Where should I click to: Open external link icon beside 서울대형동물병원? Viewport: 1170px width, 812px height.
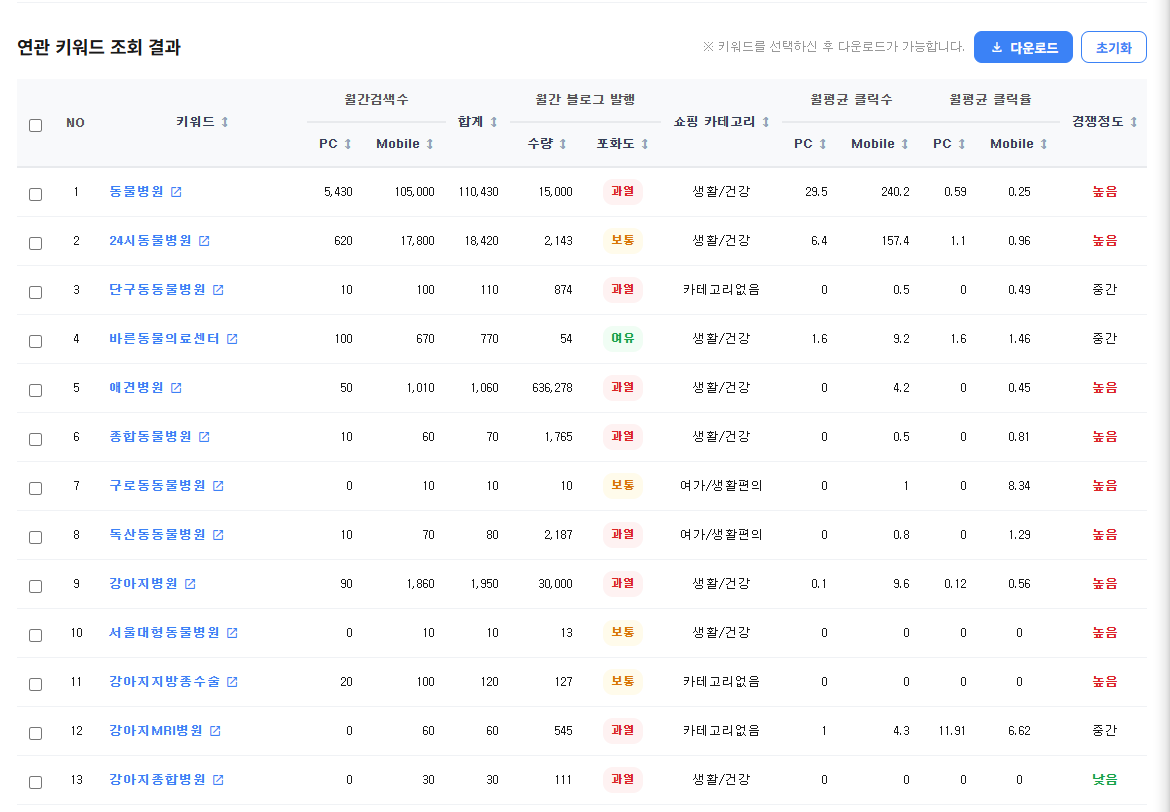point(232,633)
